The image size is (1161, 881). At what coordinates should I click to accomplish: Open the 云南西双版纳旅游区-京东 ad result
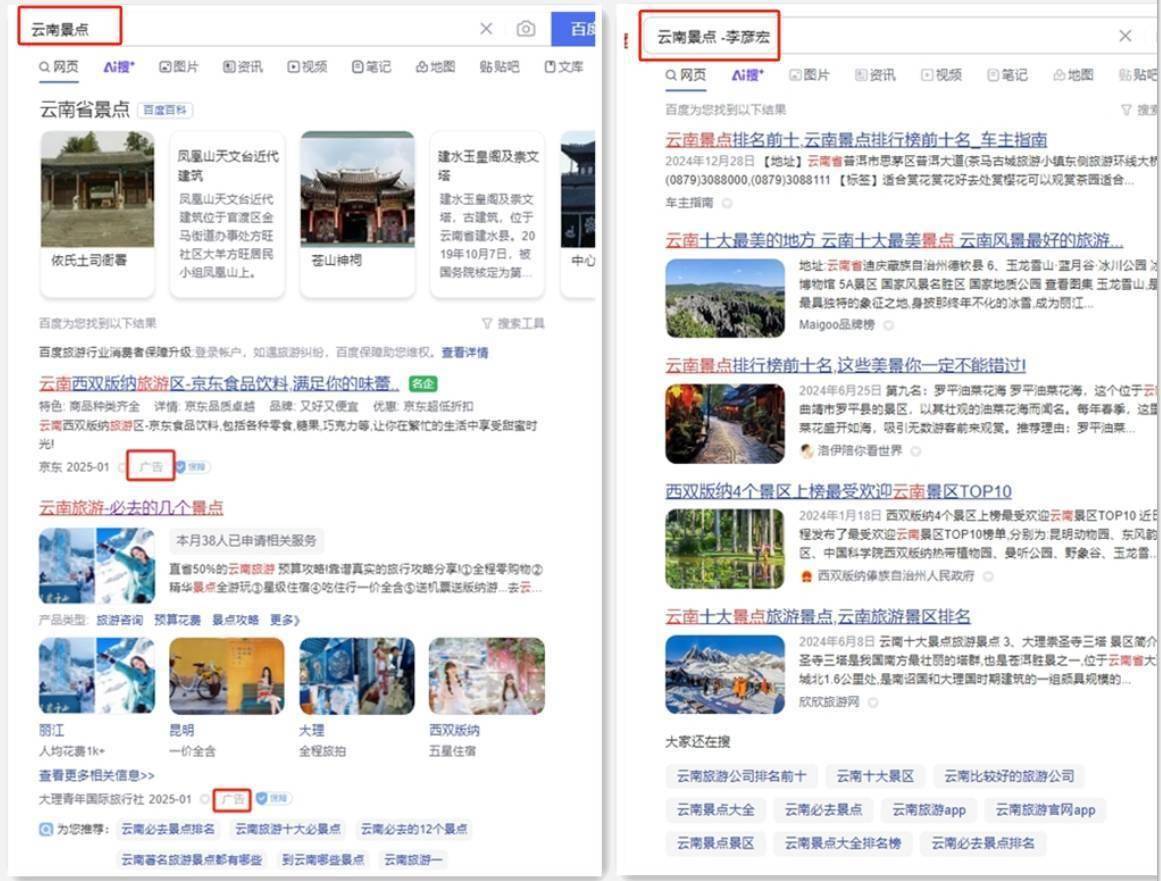click(219, 383)
